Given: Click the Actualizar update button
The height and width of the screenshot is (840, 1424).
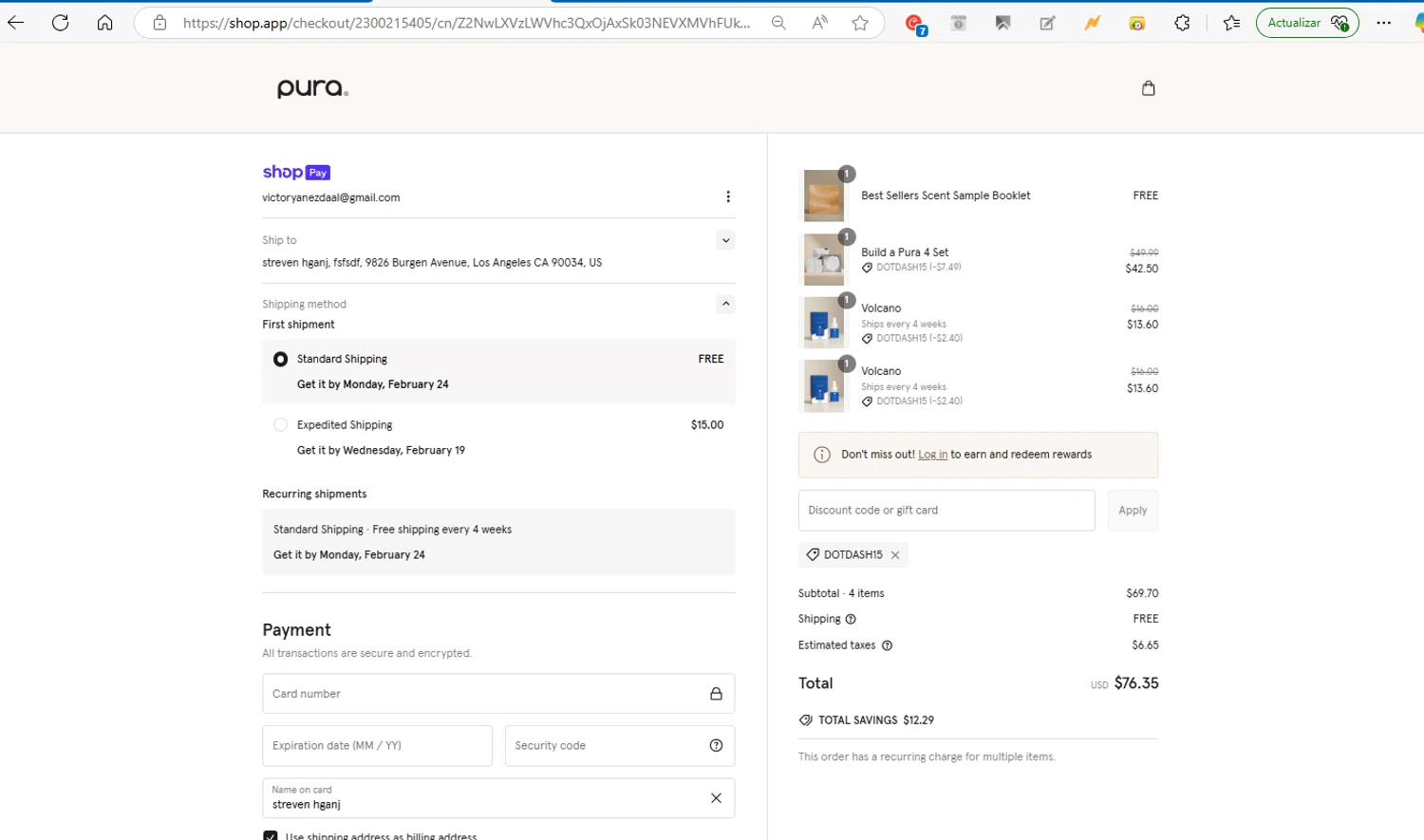Looking at the screenshot, I should [1307, 23].
